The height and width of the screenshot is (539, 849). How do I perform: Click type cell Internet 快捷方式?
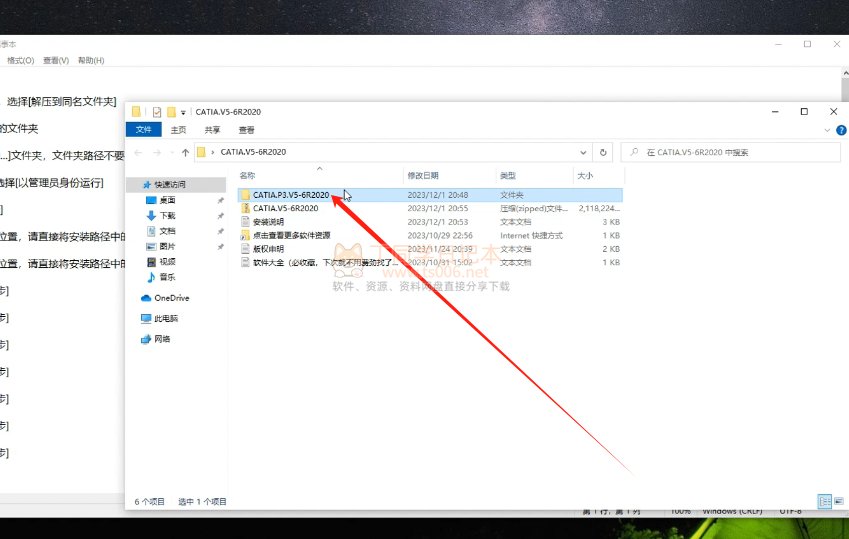click(531, 236)
